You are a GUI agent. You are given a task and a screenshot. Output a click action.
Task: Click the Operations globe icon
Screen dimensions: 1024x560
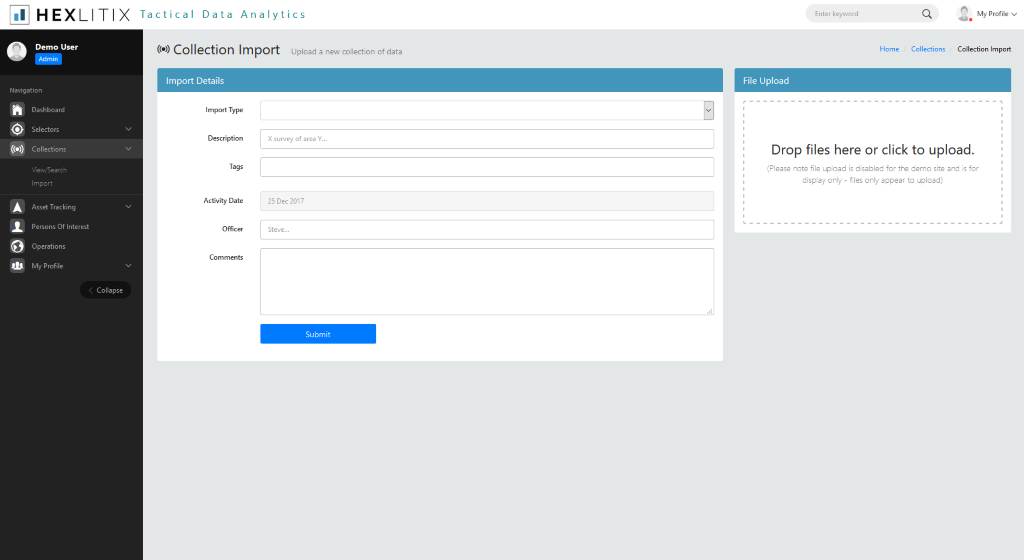coord(17,246)
